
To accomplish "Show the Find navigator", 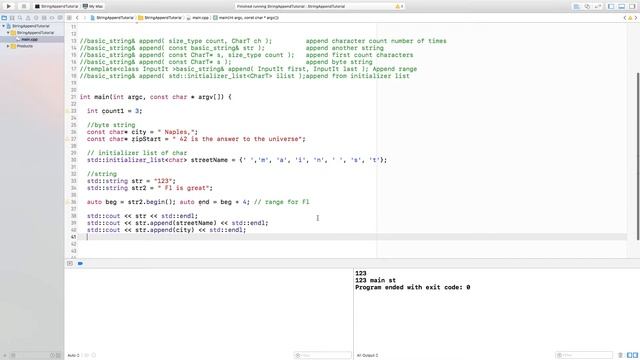I will pos(20,18).
